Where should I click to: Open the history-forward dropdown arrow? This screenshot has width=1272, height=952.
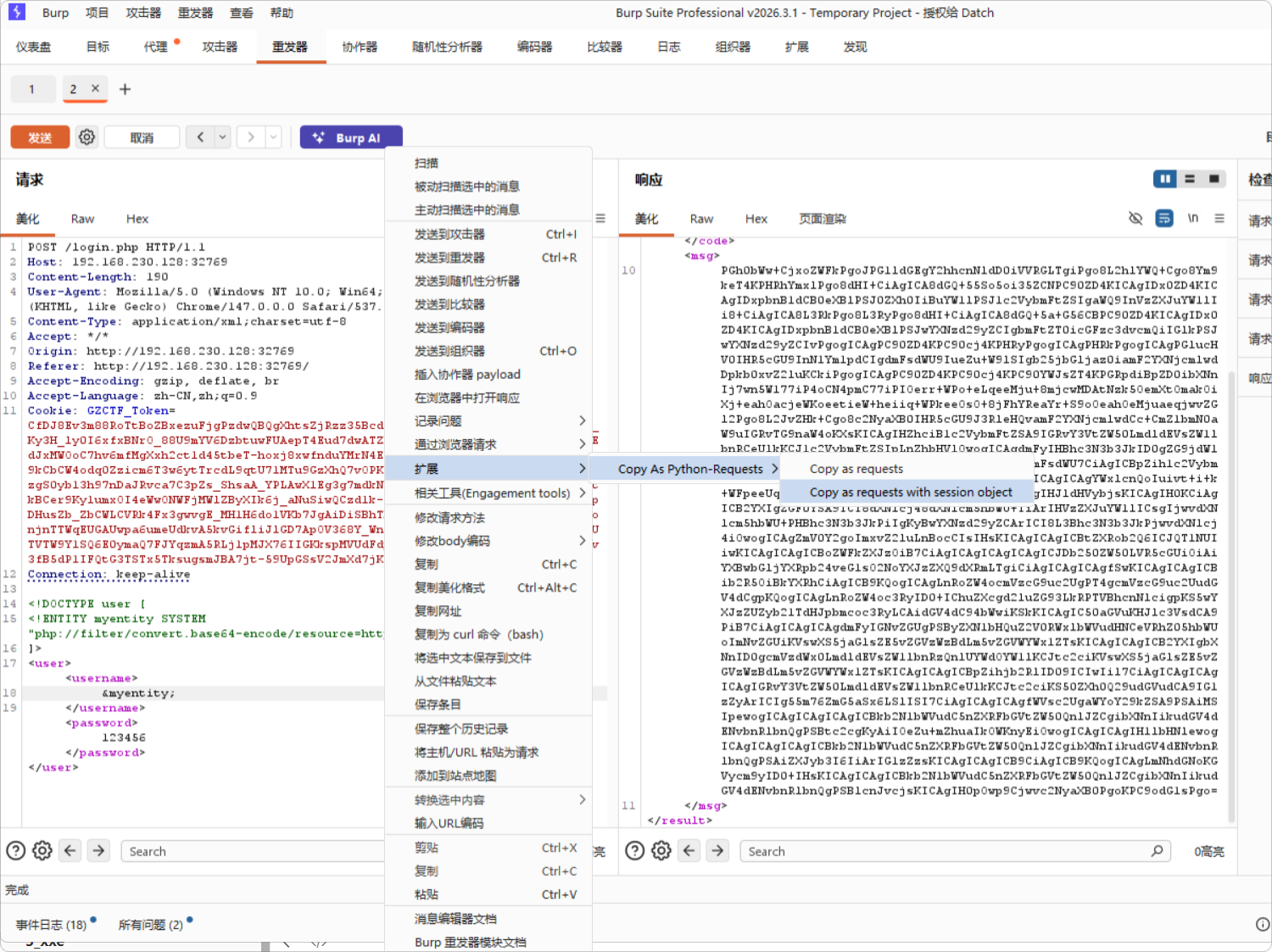coord(273,136)
